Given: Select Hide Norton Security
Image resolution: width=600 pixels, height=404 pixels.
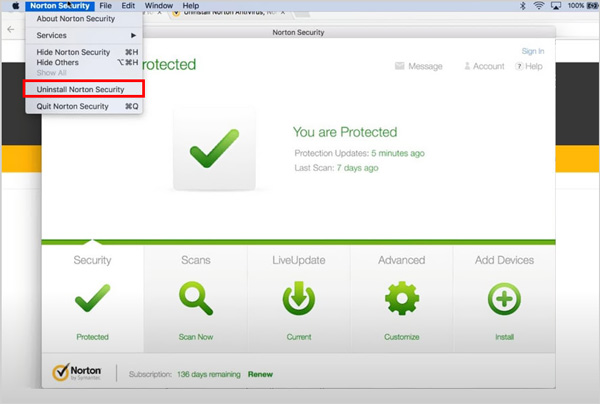Looking at the screenshot, I should pyautogui.click(x=84, y=52).
